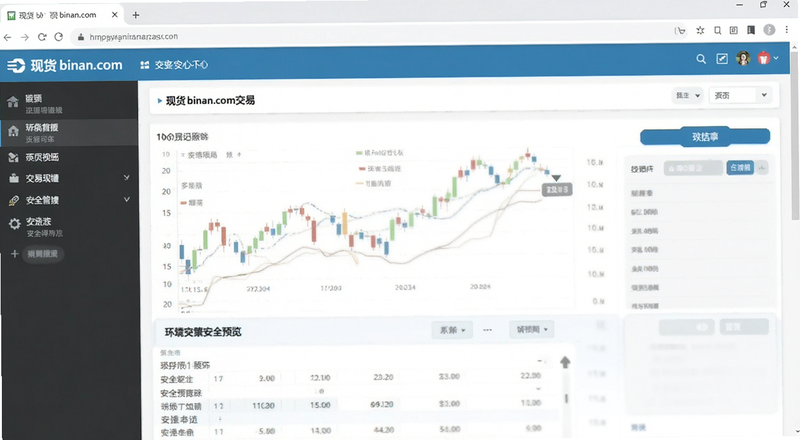This screenshot has height=440, width=800.
Task: Bookmark this page with the star icon
Action: pyautogui.click(x=700, y=31)
